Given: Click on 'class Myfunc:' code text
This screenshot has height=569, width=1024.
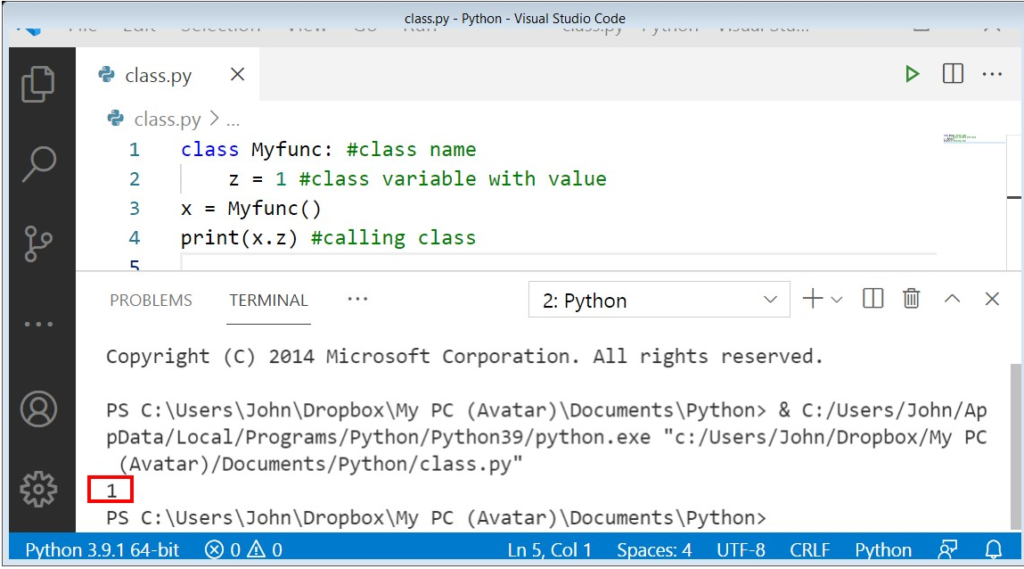Looking at the screenshot, I should [x=257, y=150].
